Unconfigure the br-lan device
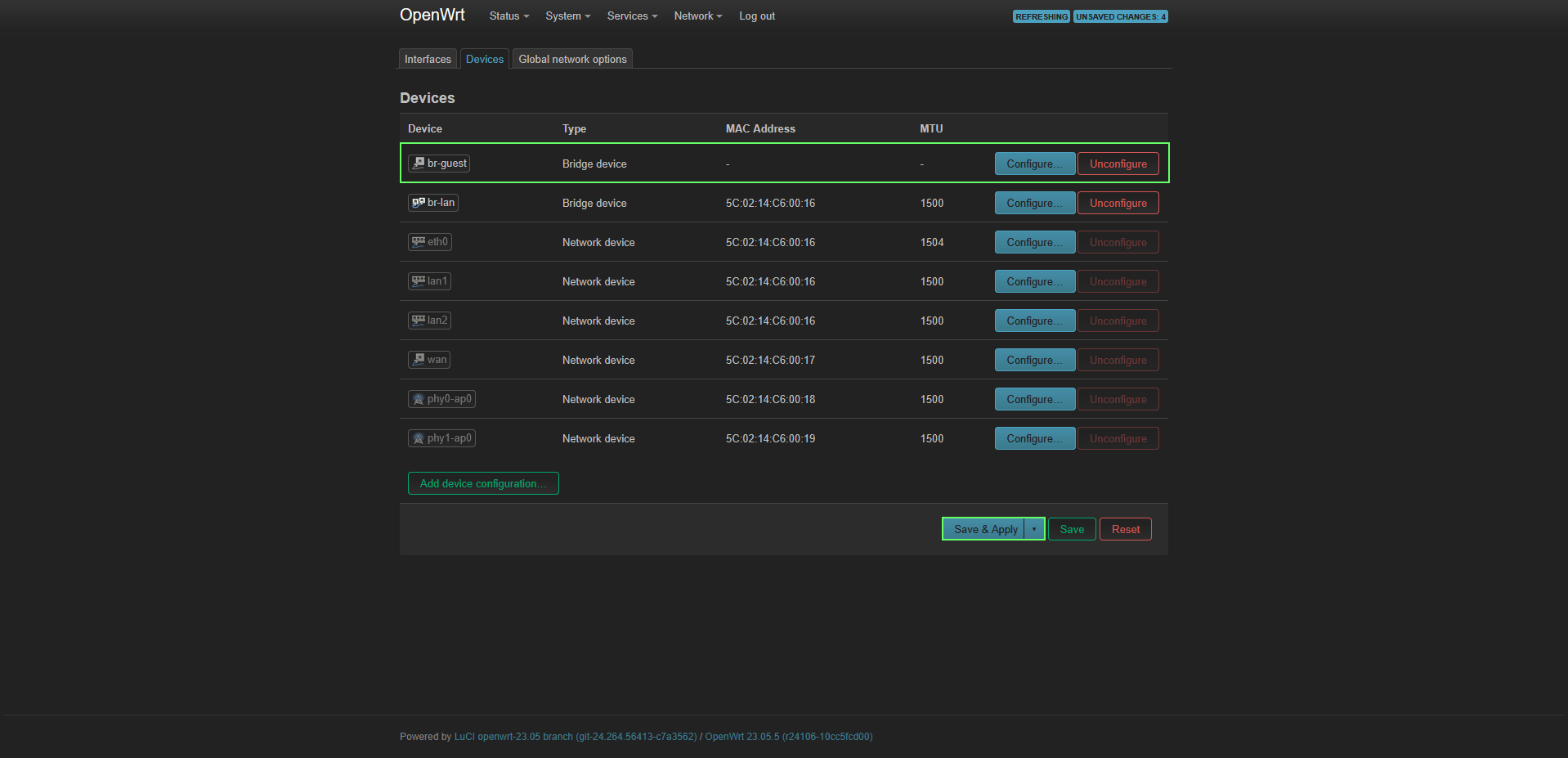The height and width of the screenshot is (758, 1568). (x=1118, y=203)
